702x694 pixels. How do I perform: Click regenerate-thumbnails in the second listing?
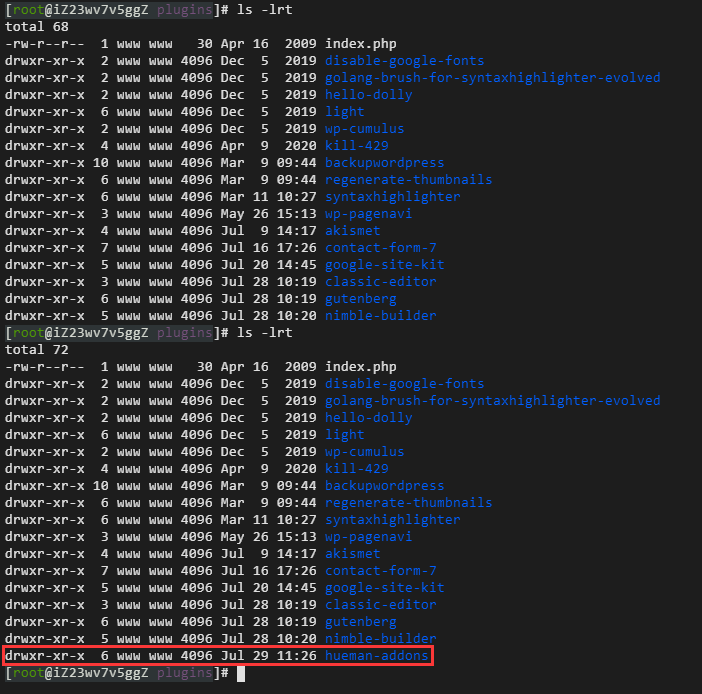coord(408,503)
